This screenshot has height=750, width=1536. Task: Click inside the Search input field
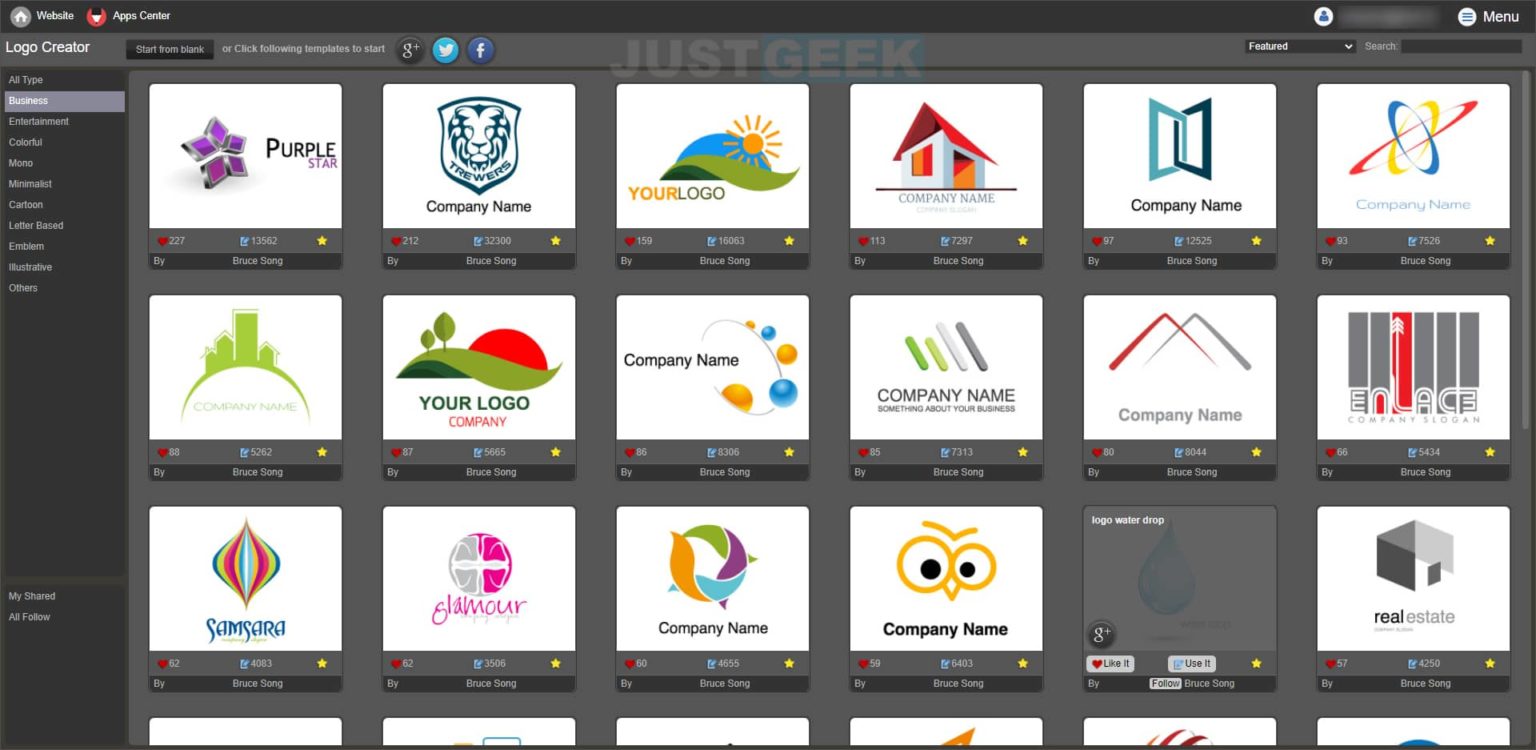(x=1461, y=46)
